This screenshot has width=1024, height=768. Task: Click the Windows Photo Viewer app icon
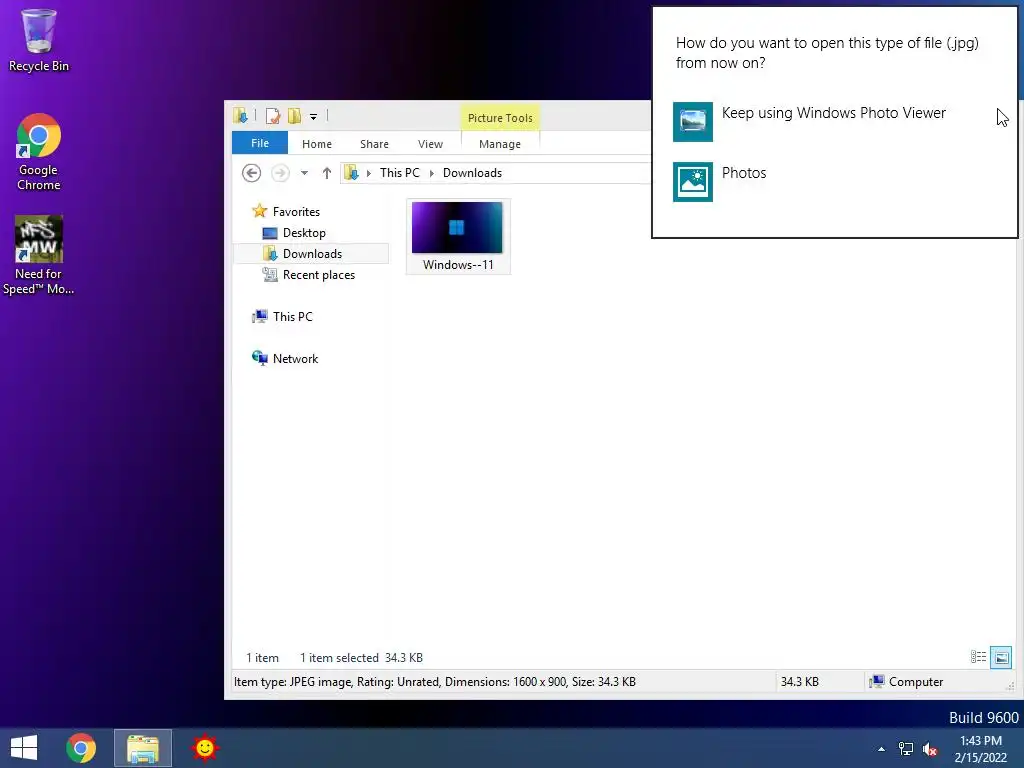click(693, 121)
